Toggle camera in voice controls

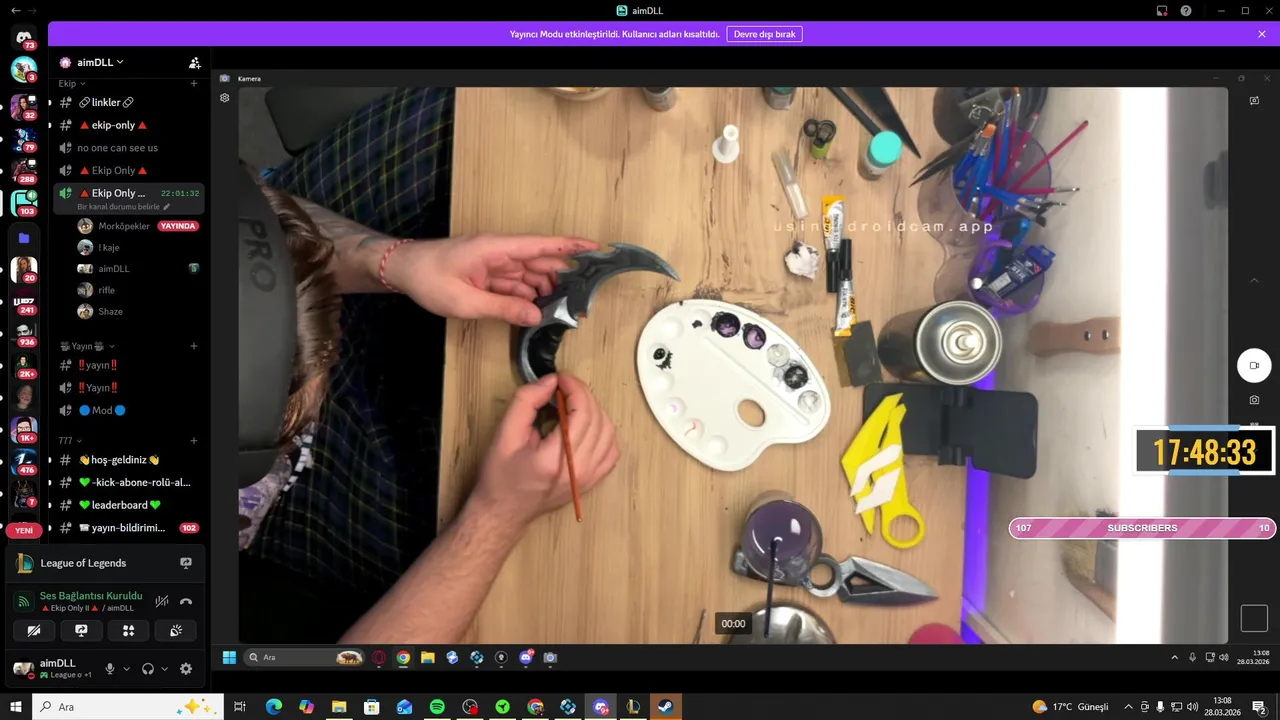click(x=34, y=631)
